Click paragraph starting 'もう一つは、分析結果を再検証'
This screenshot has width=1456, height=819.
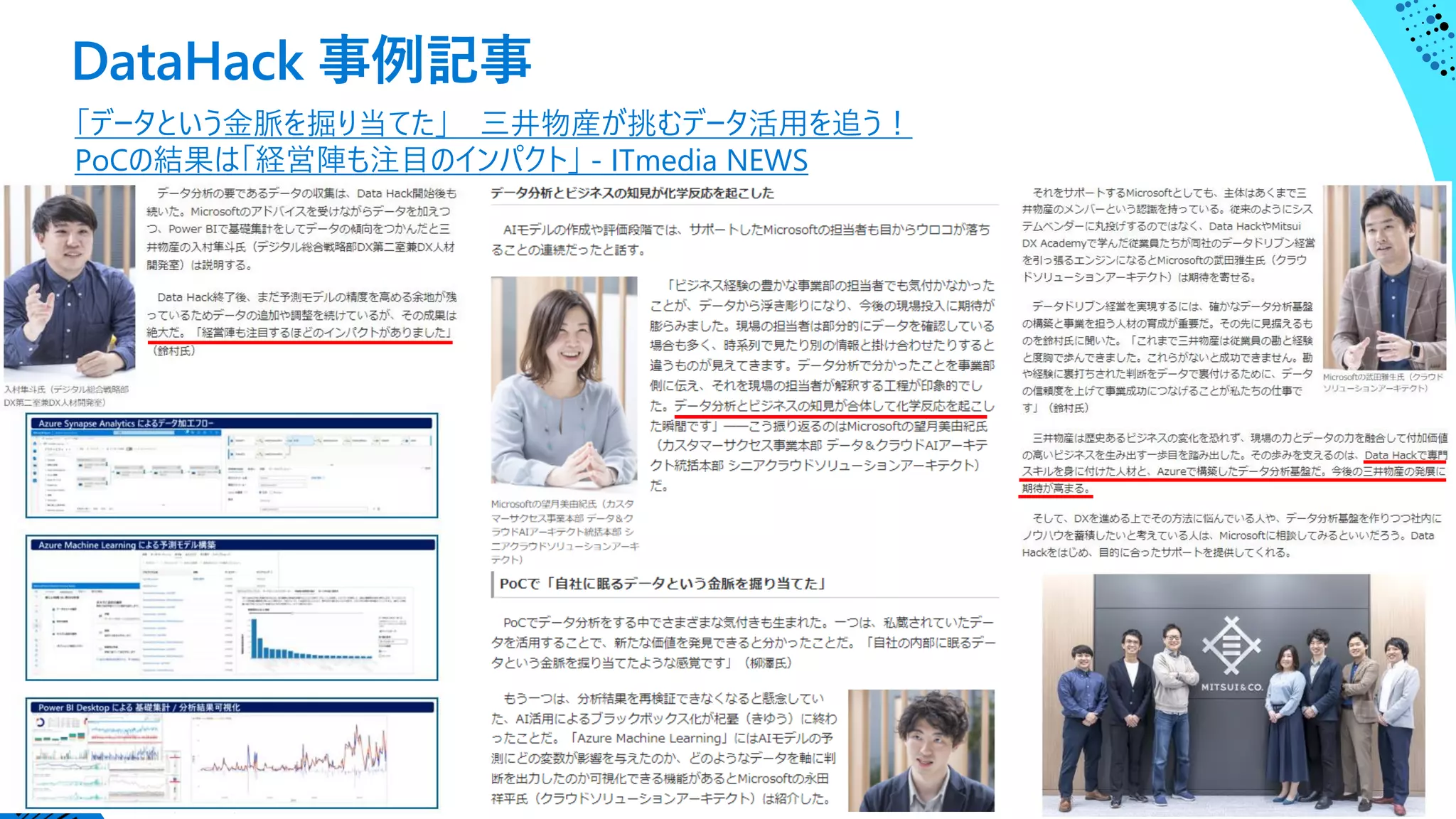pyautogui.click(x=664, y=749)
